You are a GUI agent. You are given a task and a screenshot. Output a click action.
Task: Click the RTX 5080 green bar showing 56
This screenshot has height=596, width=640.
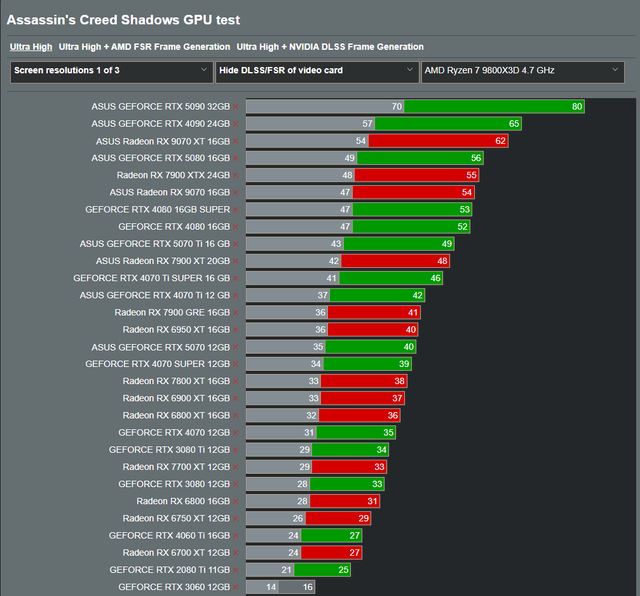(x=420, y=158)
